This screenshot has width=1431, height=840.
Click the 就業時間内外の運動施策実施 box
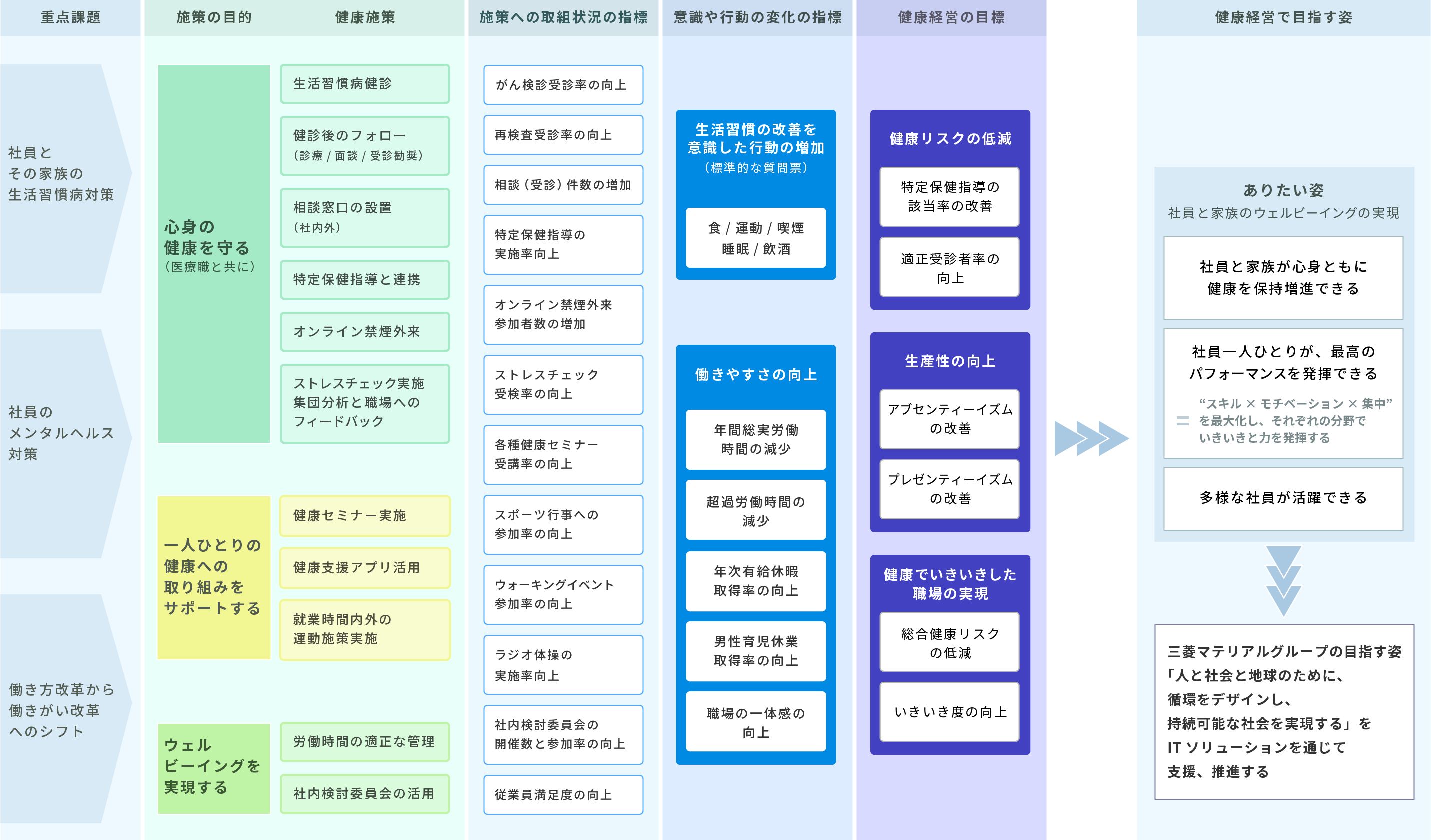(365, 630)
